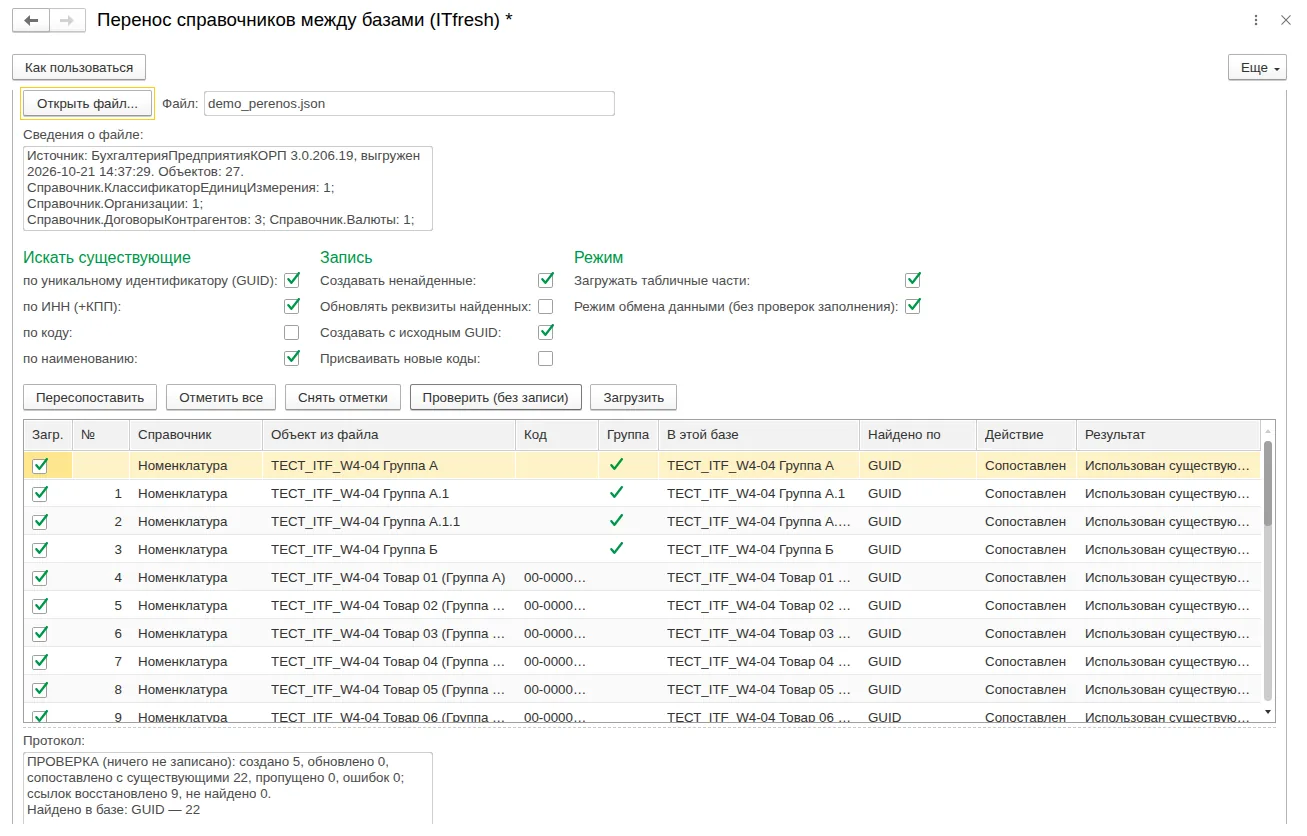Click the table scrollbar's down arrow
The image size is (1307, 836).
[1268, 711]
